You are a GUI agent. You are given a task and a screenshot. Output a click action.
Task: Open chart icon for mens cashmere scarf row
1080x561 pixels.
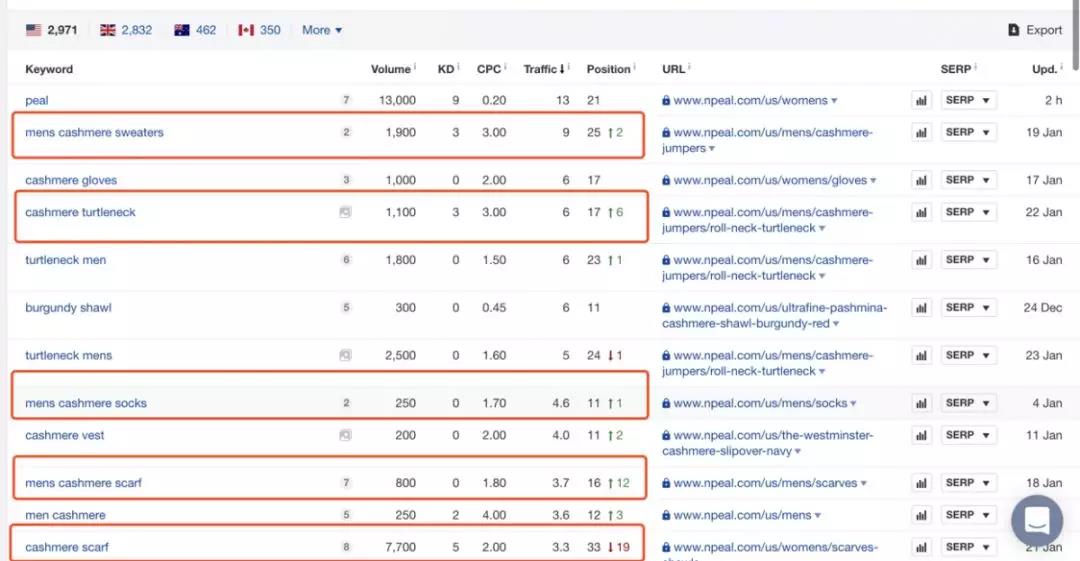(921, 483)
